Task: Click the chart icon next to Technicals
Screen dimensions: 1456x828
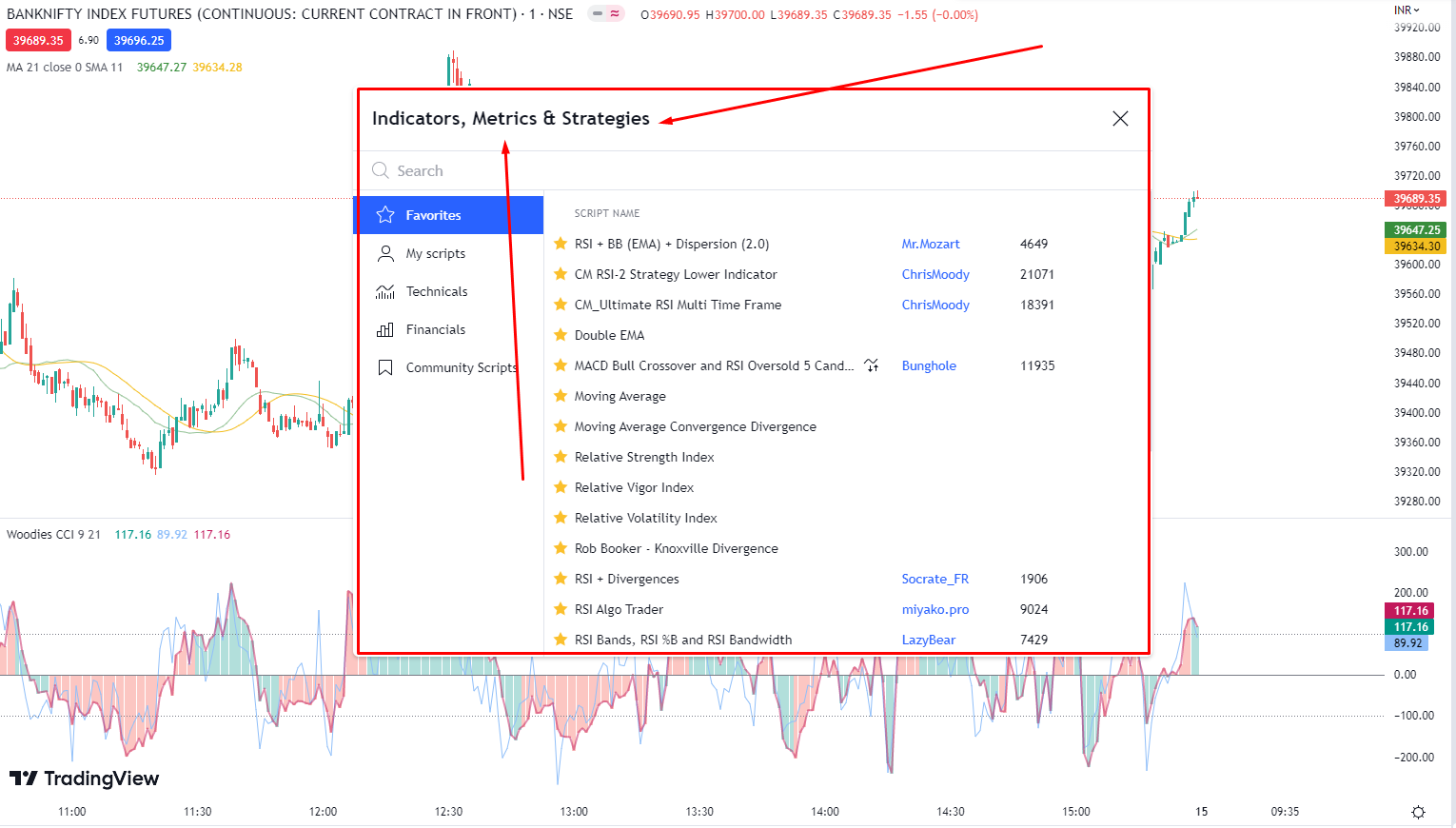Action: [385, 290]
